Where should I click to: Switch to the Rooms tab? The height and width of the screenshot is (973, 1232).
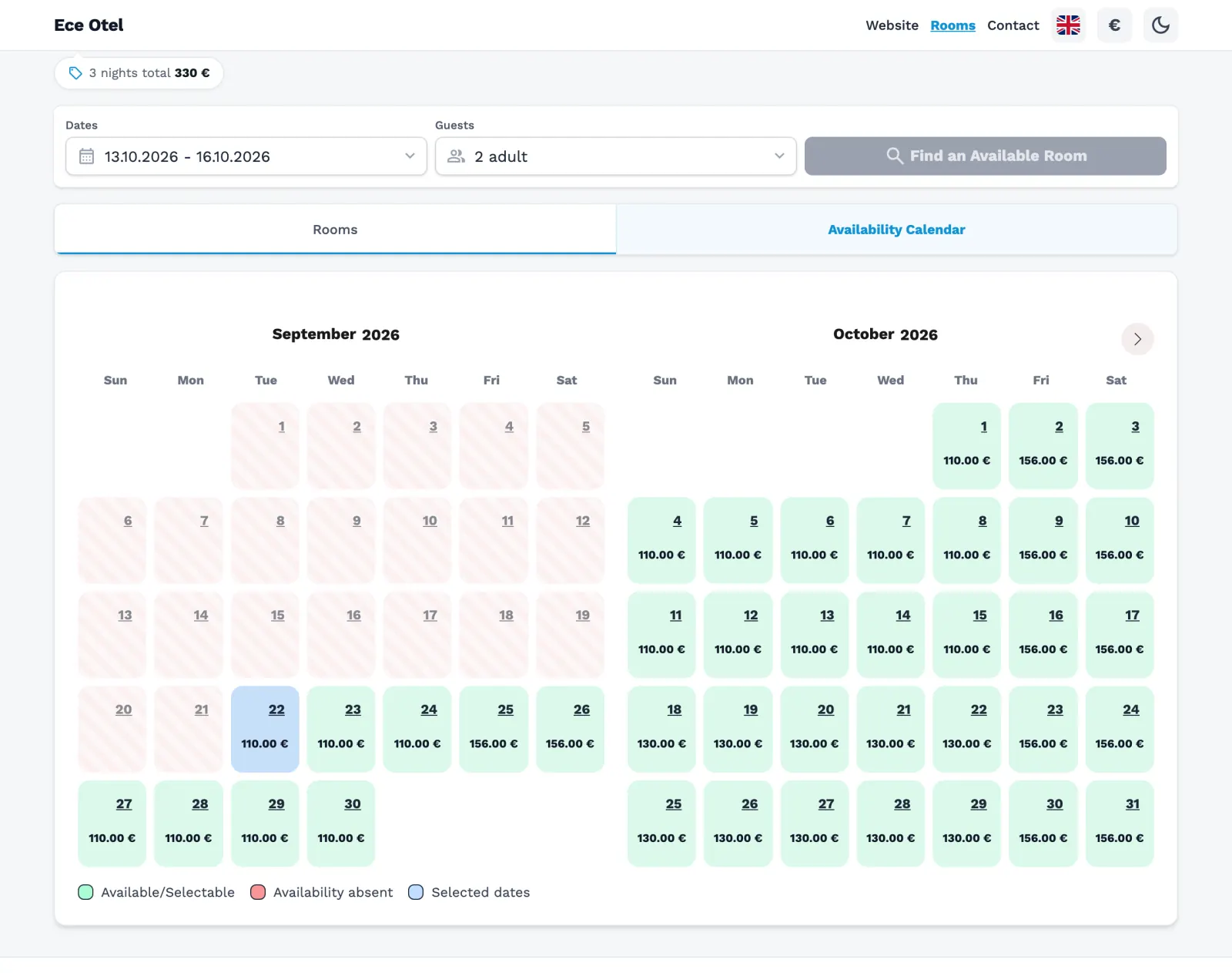[x=335, y=230]
